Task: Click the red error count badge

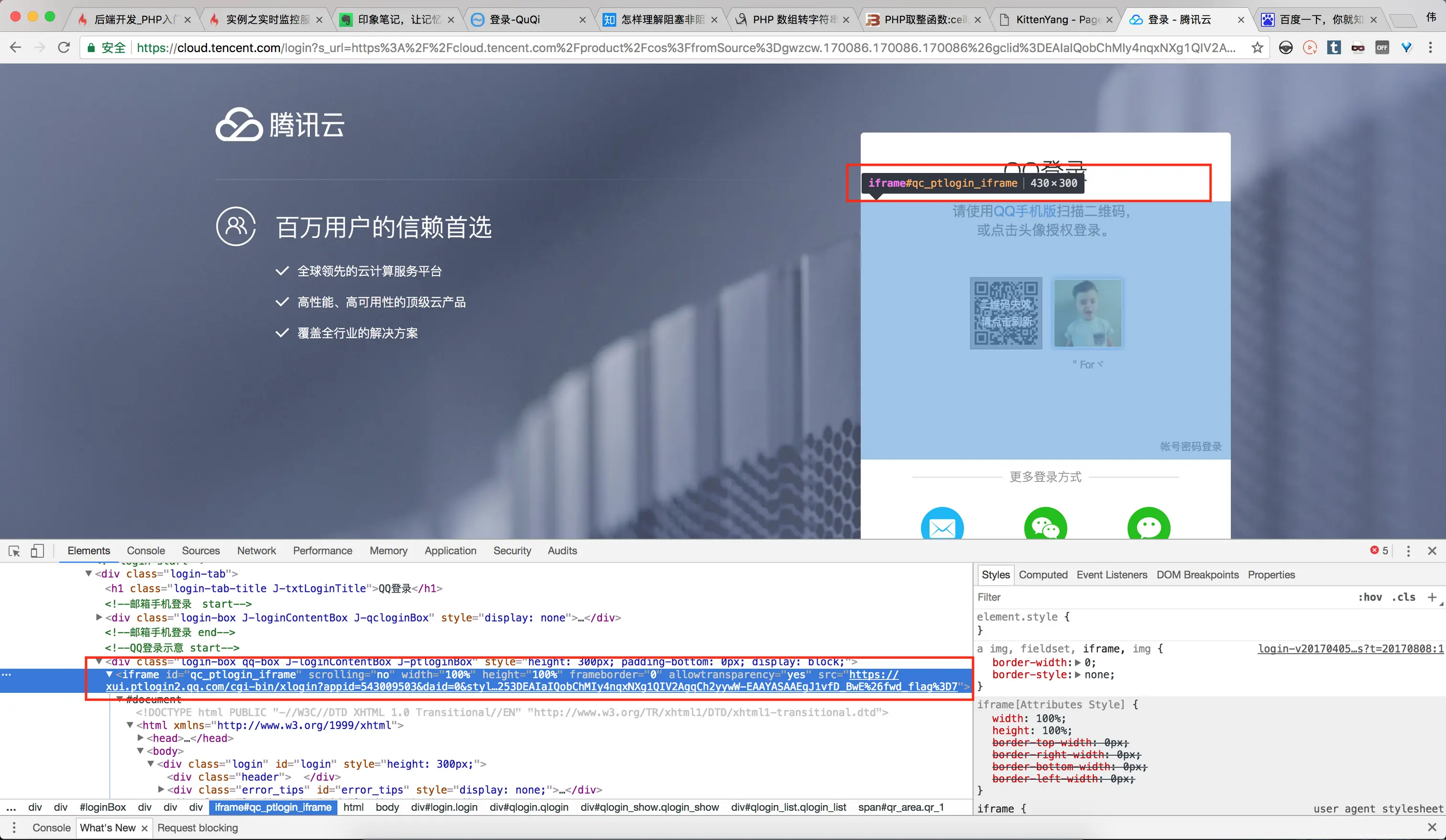Action: click(x=1380, y=551)
